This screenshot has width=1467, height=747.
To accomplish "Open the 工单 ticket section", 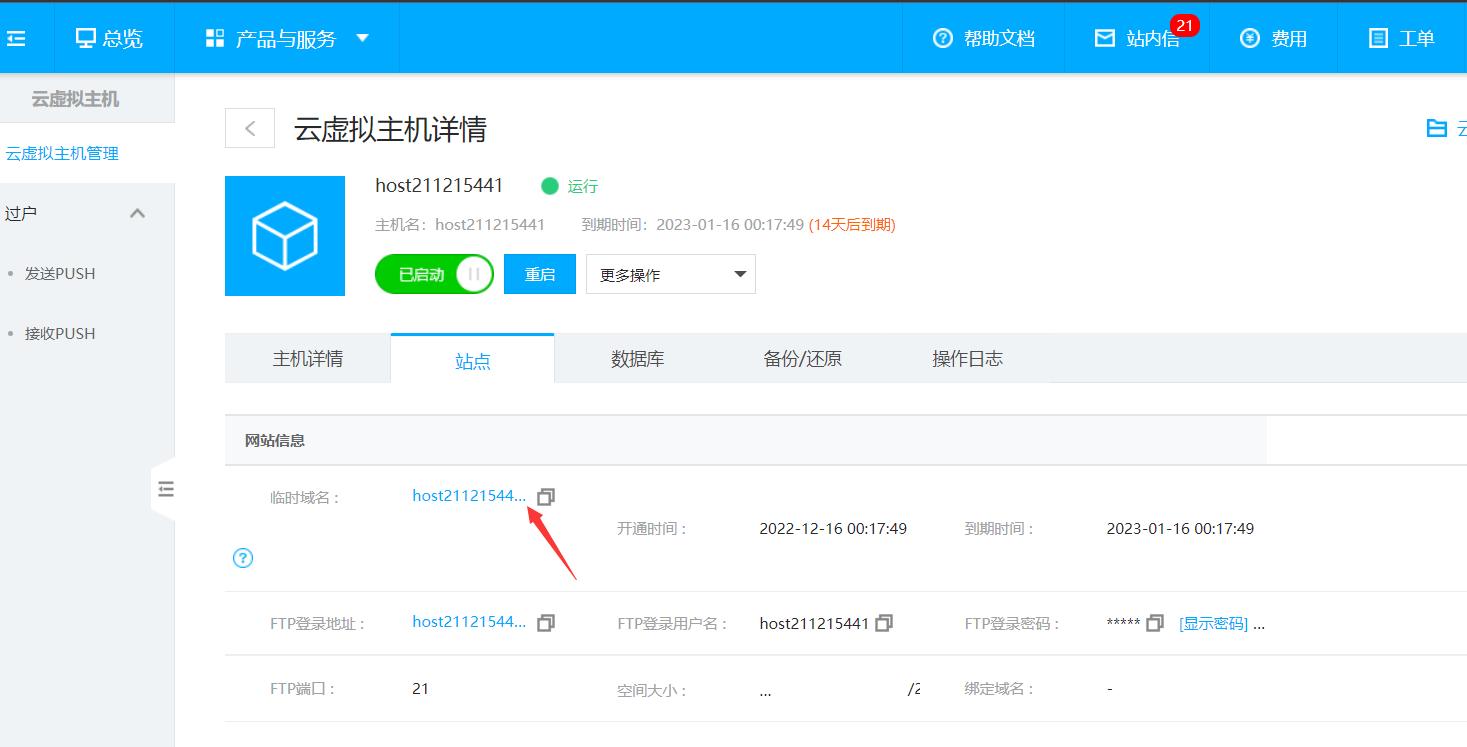I will pos(1400,38).
